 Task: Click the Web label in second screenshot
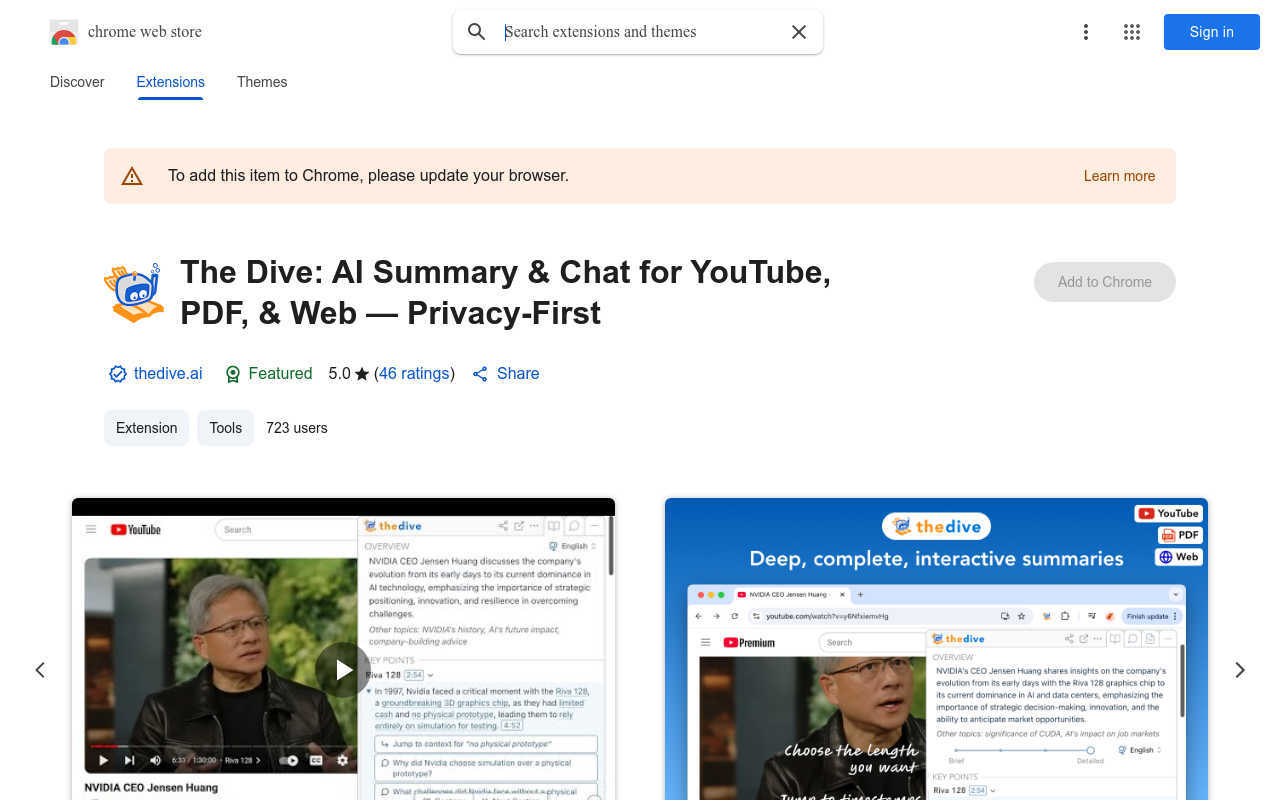pos(1179,557)
